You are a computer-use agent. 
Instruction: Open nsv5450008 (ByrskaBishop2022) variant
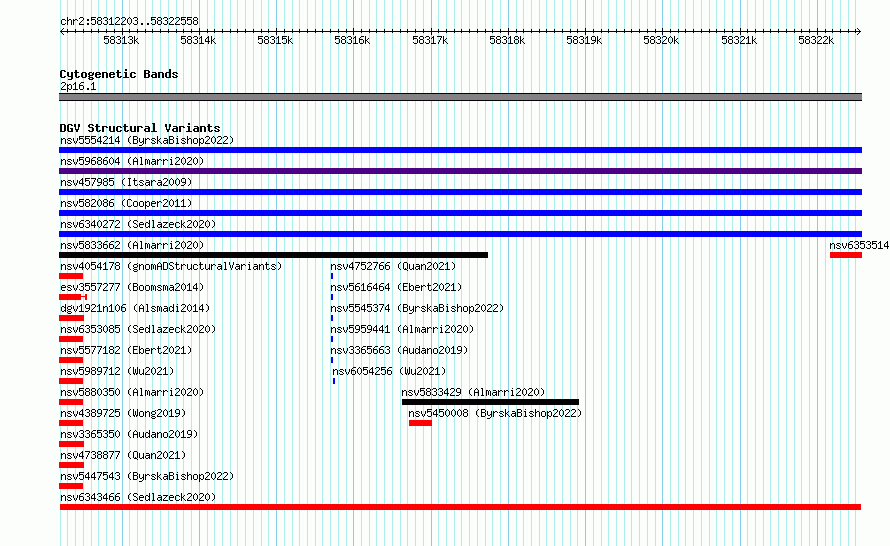495,413
